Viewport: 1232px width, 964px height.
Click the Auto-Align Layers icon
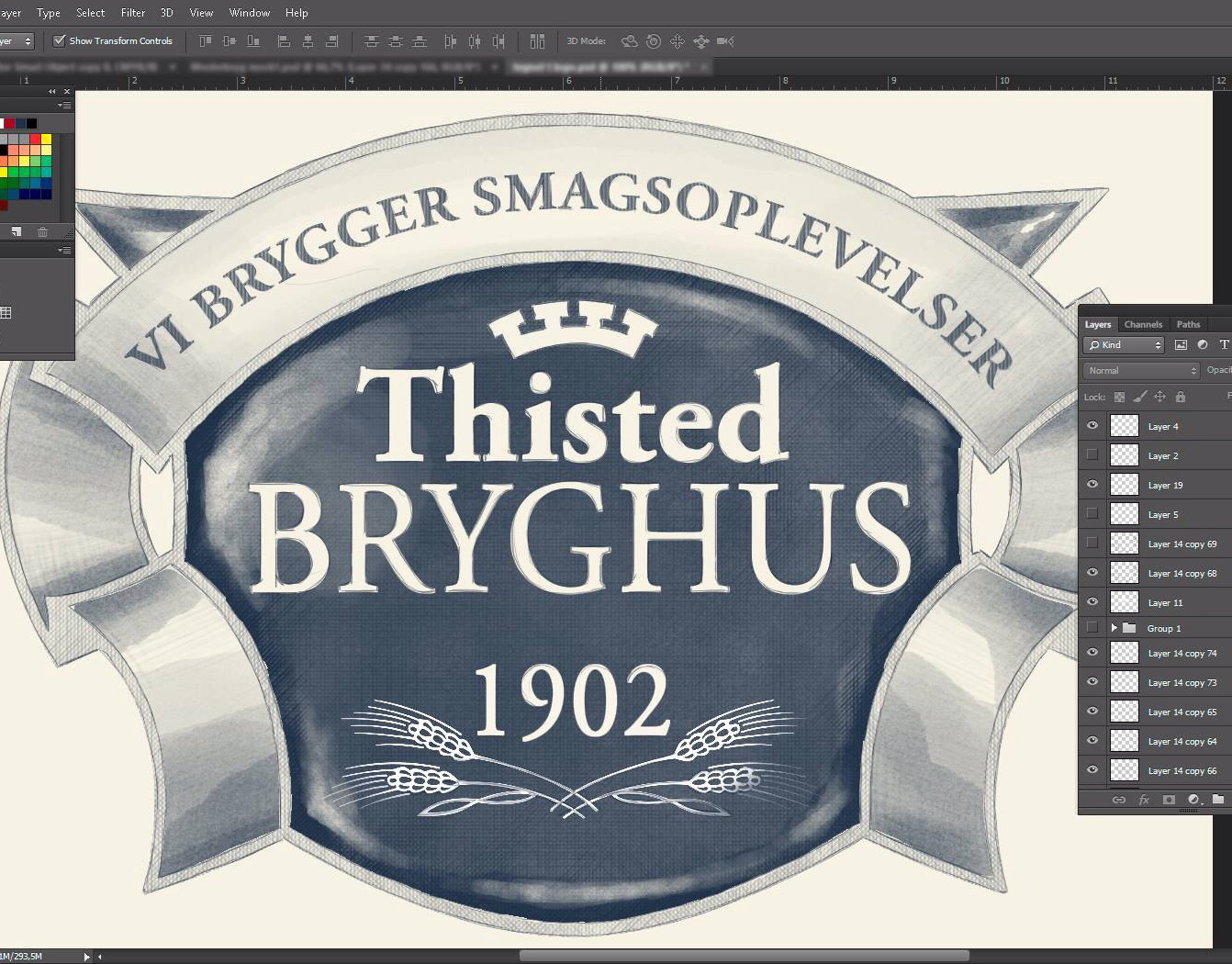pyautogui.click(x=537, y=41)
